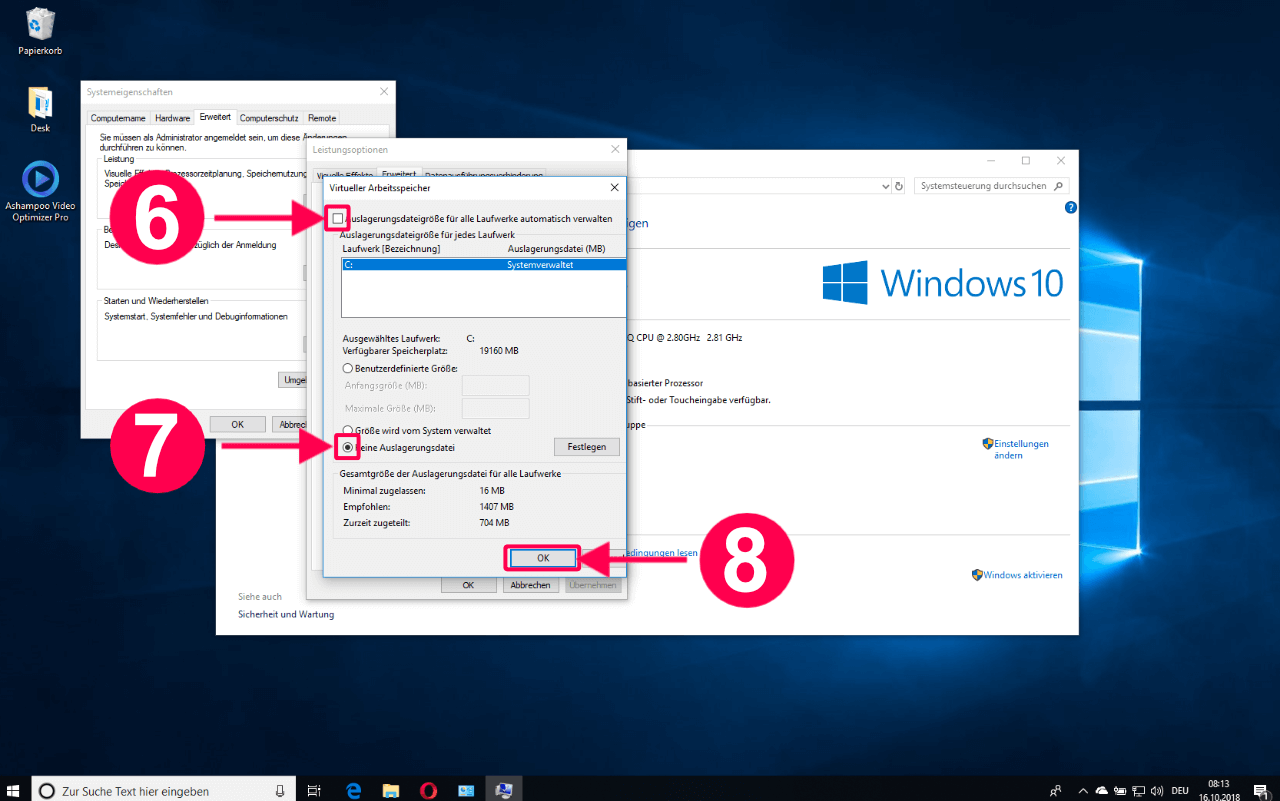Click the 1407 MB Empfohlen value

[x=496, y=507]
